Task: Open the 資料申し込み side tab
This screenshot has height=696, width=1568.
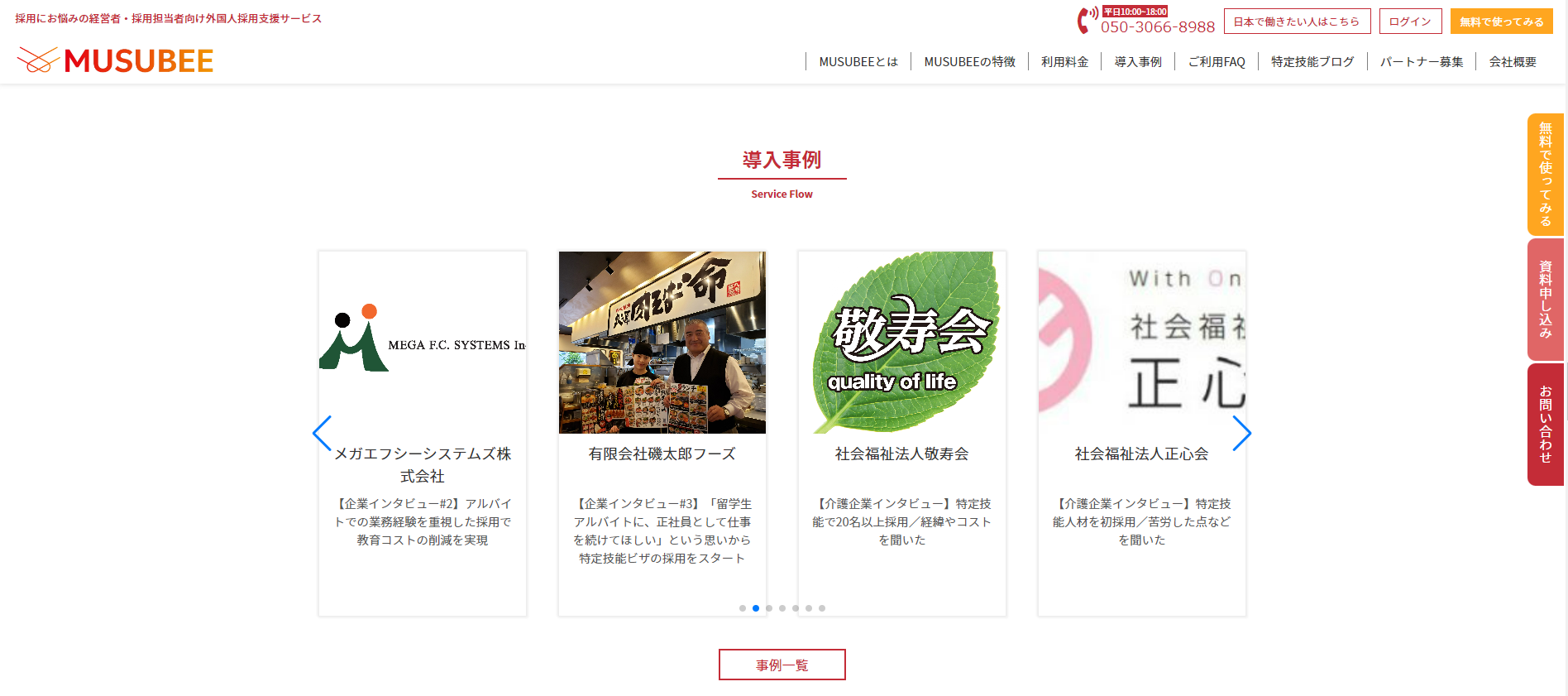Action: click(1545, 300)
